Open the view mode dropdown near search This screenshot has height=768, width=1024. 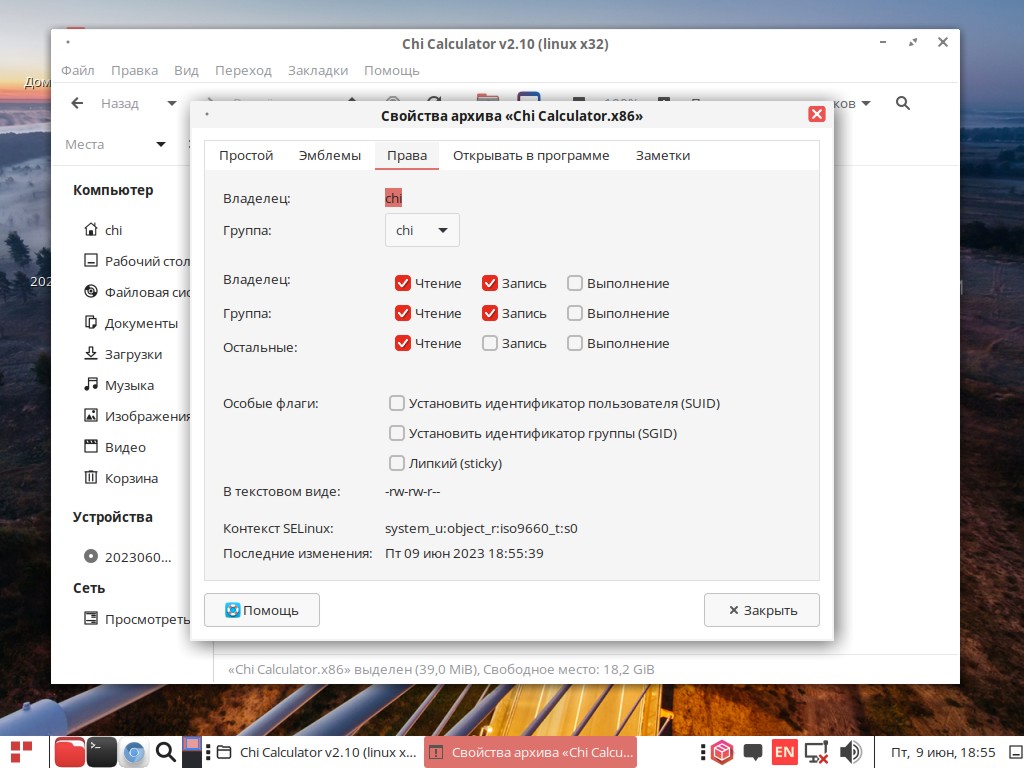[866, 103]
